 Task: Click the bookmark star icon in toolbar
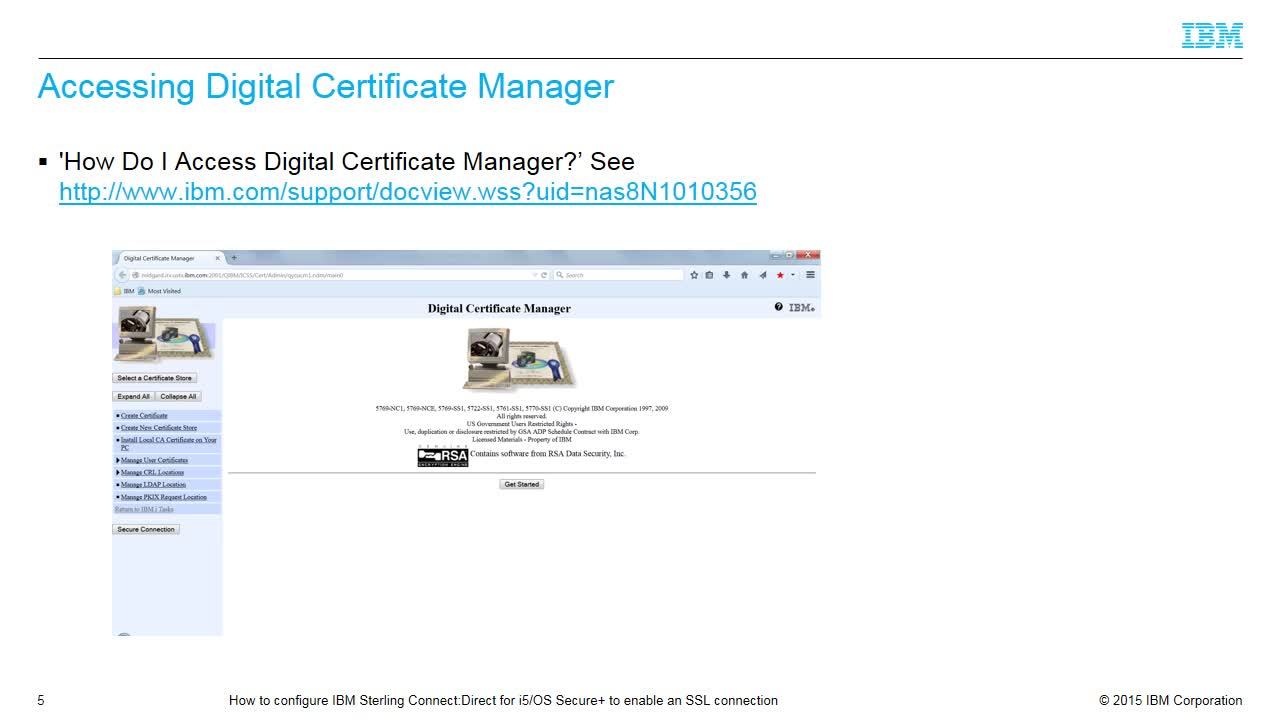pos(694,275)
